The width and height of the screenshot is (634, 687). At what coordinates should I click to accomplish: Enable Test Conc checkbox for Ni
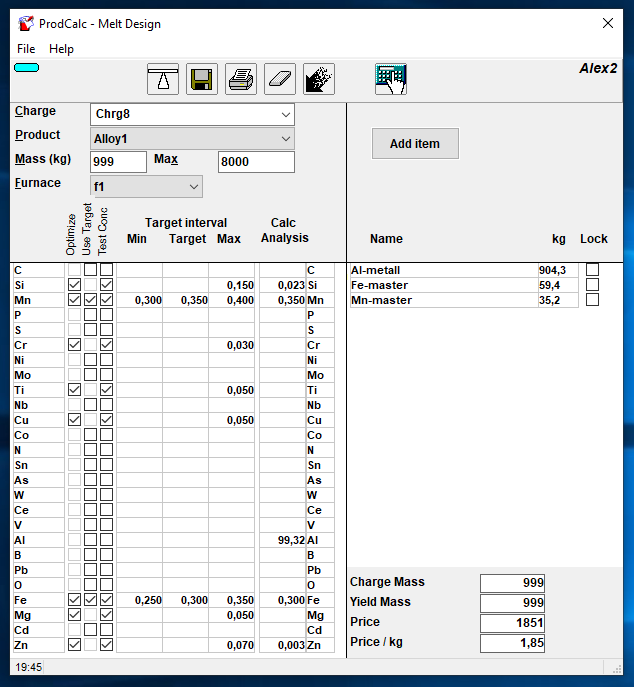[x=106, y=360]
